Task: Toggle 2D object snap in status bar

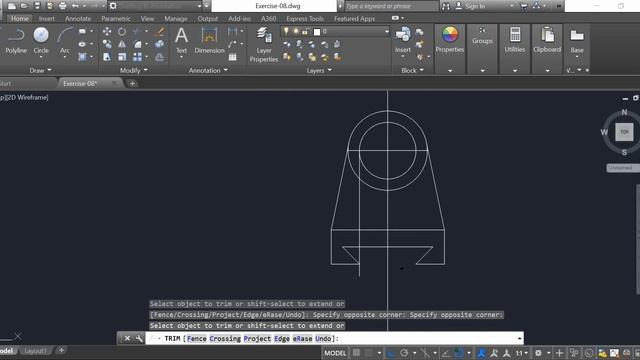Action: (459, 353)
